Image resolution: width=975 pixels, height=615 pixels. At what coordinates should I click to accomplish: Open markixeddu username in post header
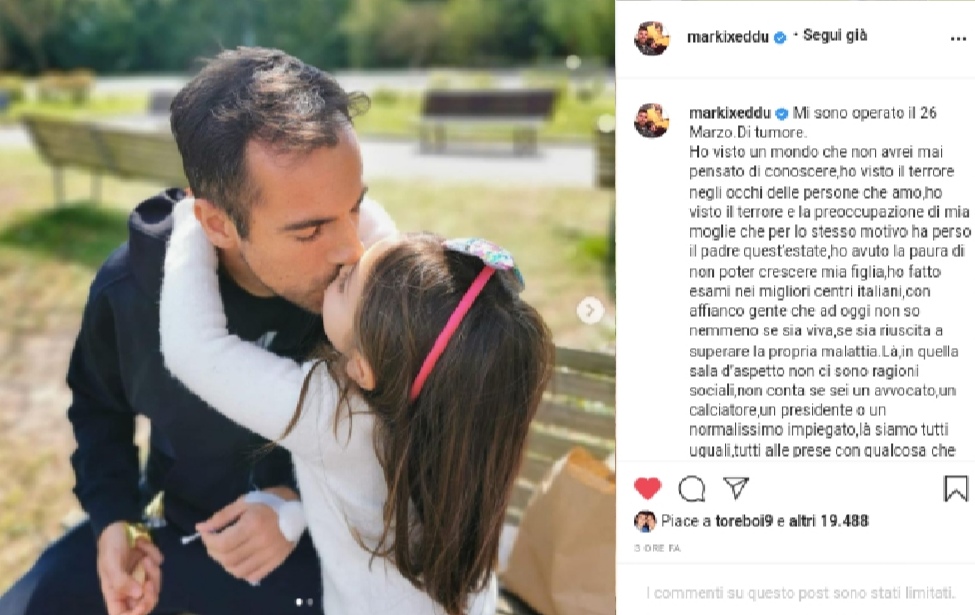click(x=728, y=37)
